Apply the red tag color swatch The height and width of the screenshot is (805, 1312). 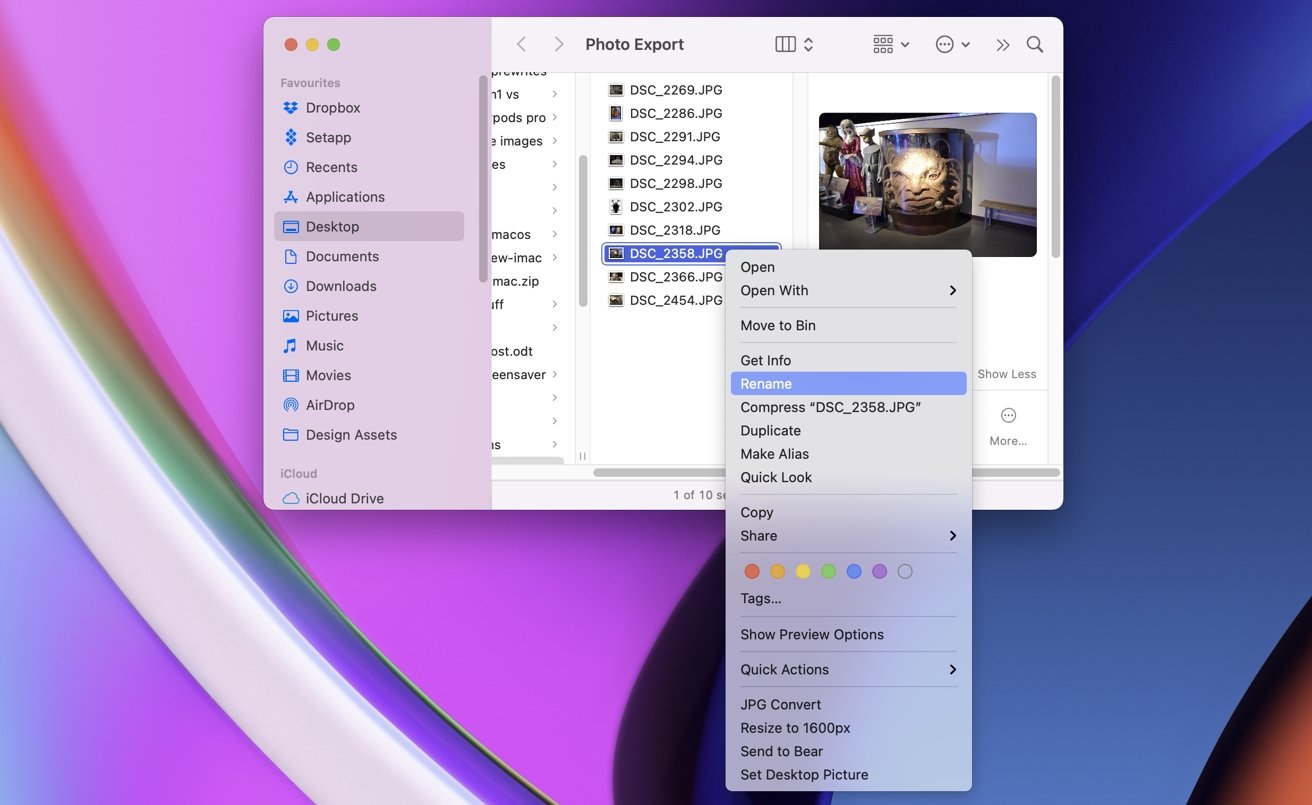752,571
